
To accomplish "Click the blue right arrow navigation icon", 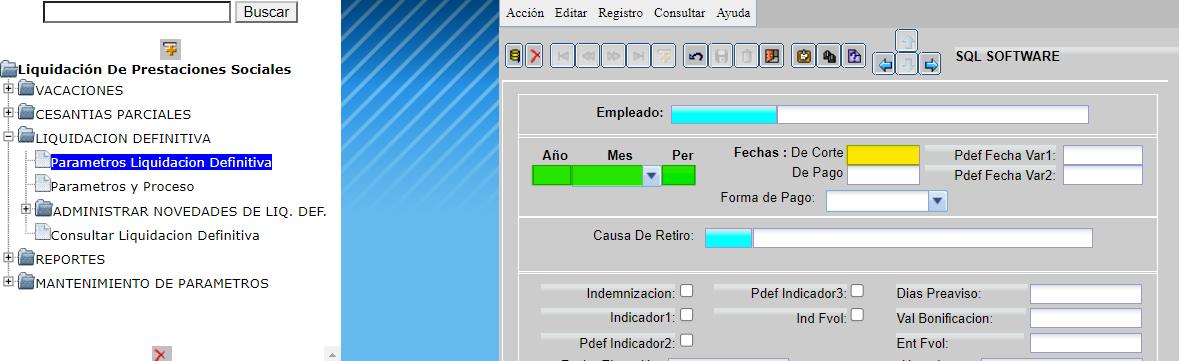I will tap(931, 65).
